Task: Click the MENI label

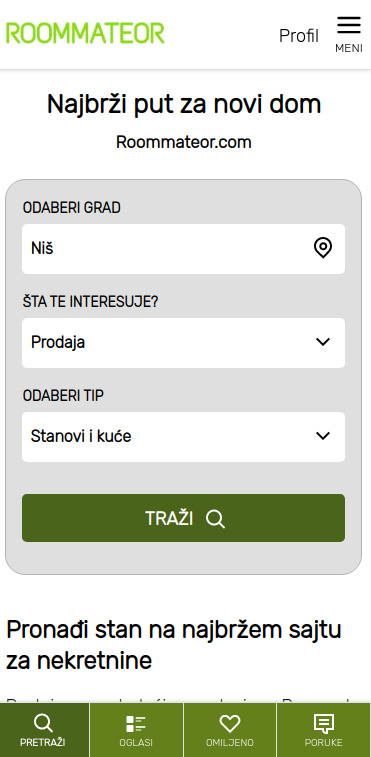Action: [349, 48]
